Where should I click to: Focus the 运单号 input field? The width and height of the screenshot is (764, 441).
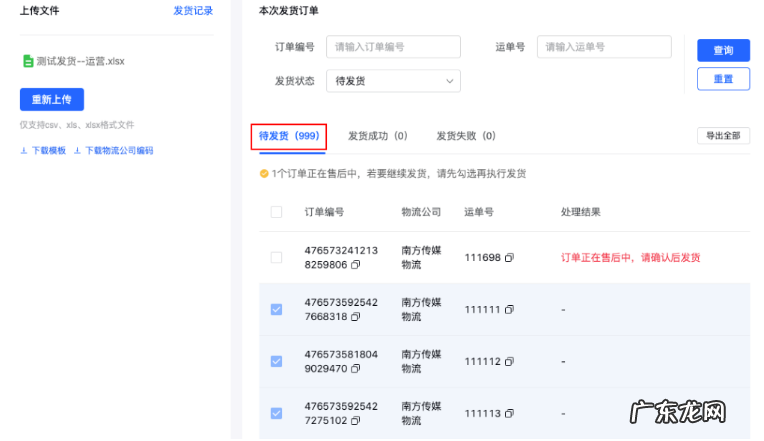(x=604, y=47)
